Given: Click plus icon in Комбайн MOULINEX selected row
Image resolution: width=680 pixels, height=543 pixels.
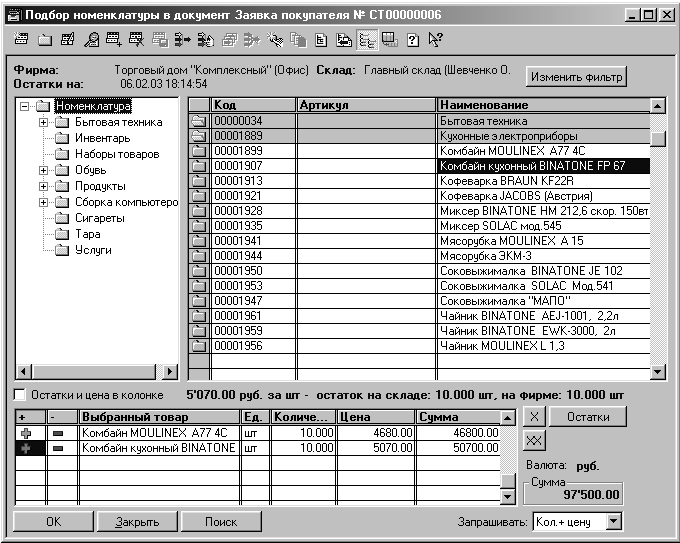Looking at the screenshot, I should [26, 433].
